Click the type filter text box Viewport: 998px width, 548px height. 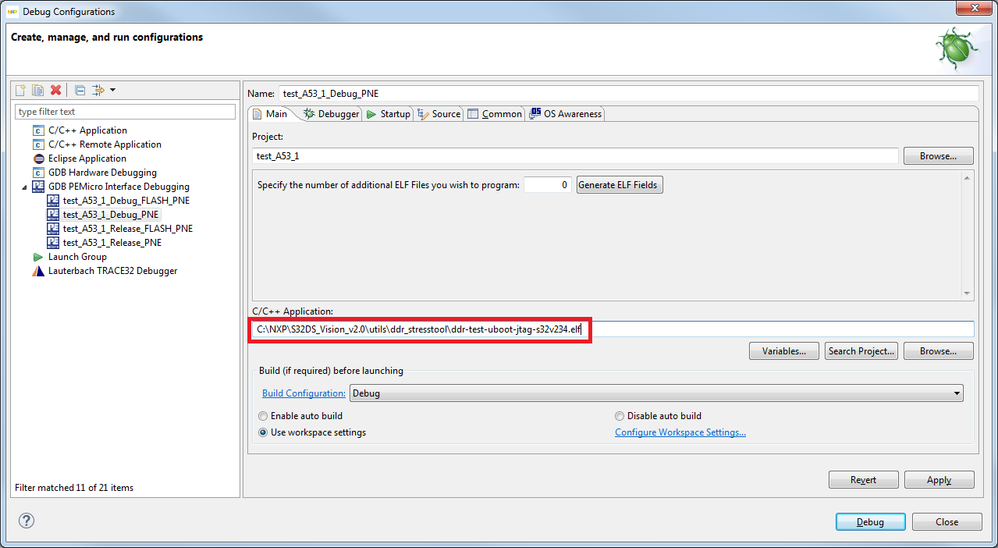pos(125,111)
